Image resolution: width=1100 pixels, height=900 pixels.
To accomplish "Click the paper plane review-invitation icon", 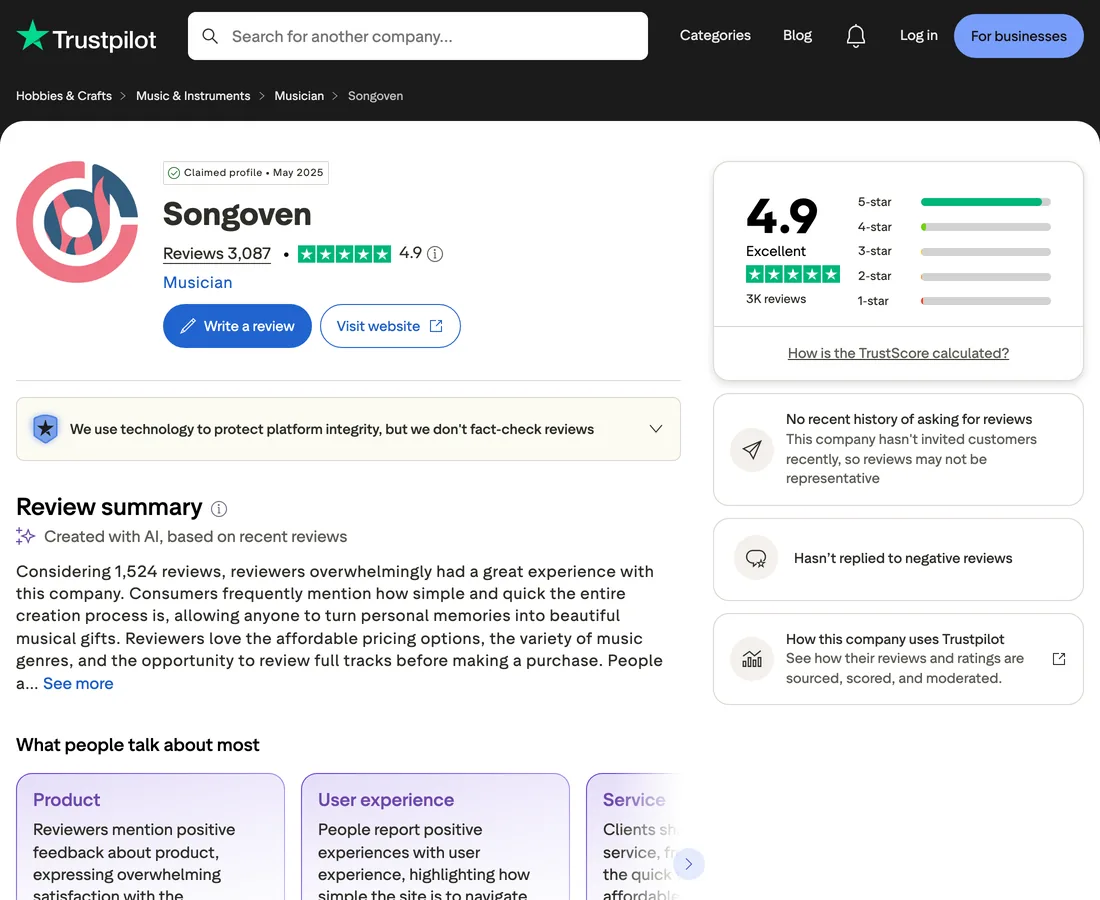I will [752, 450].
